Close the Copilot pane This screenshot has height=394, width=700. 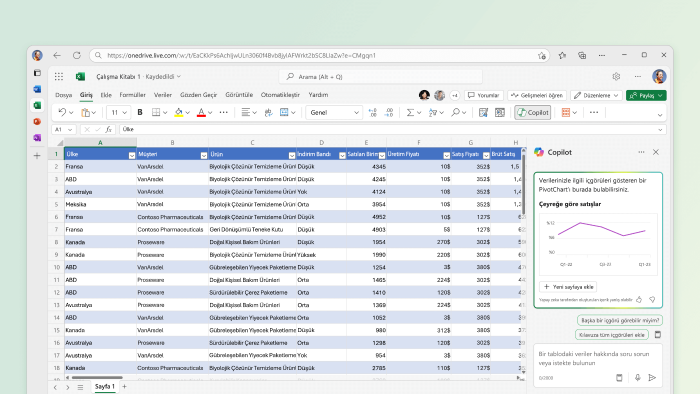tap(656, 152)
